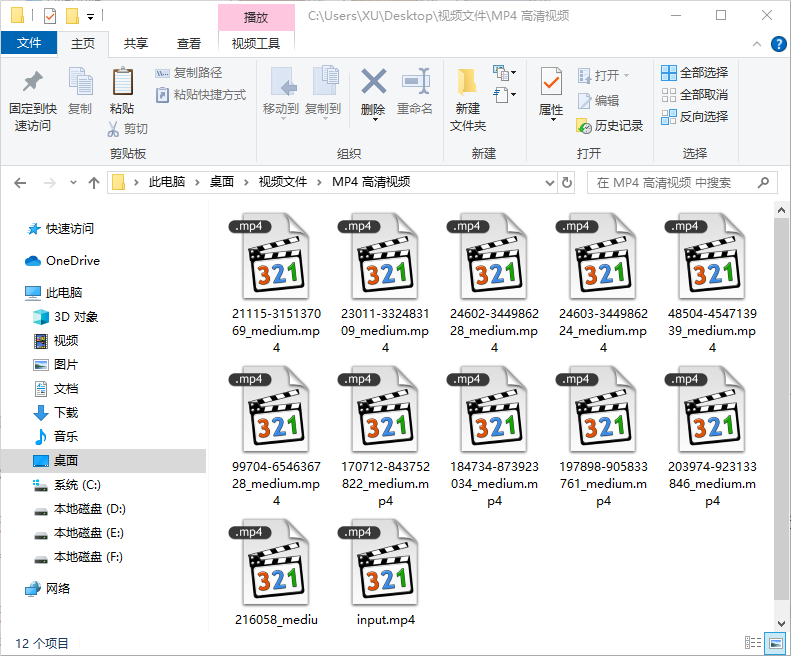
Task: Open the New item dropdown icon
Action: coord(504,73)
